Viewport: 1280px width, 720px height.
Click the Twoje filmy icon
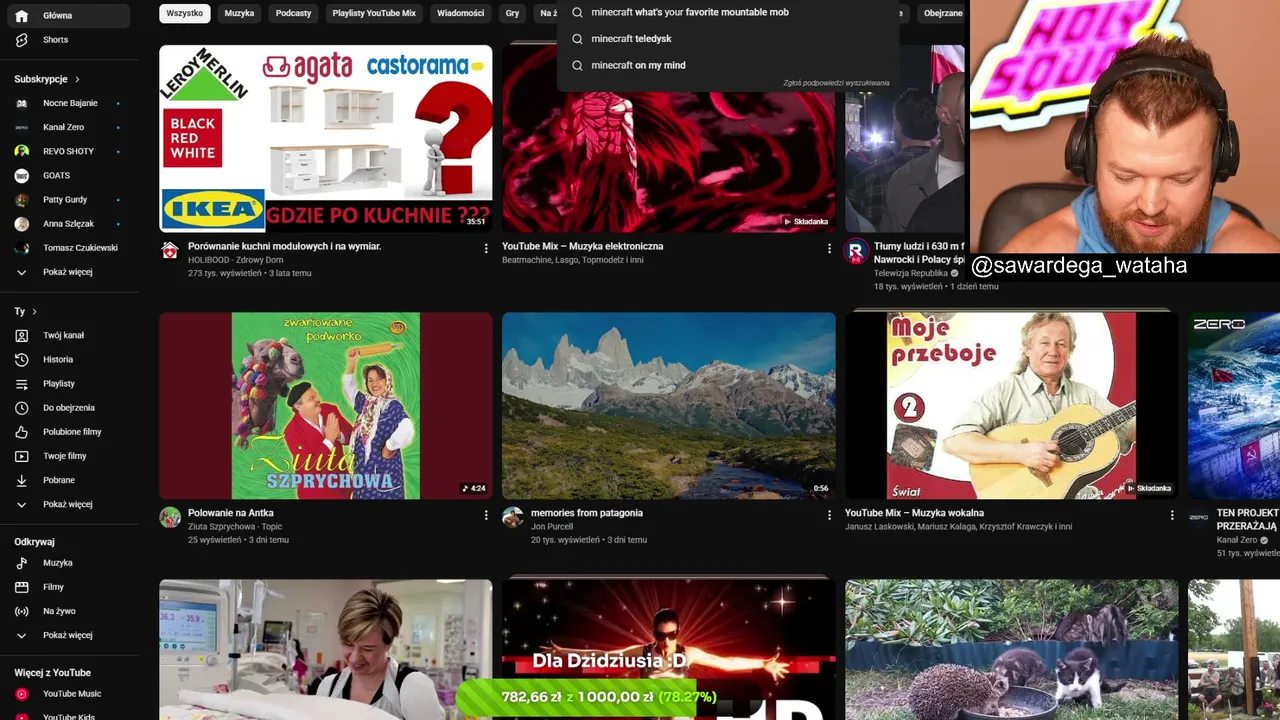click(21, 456)
